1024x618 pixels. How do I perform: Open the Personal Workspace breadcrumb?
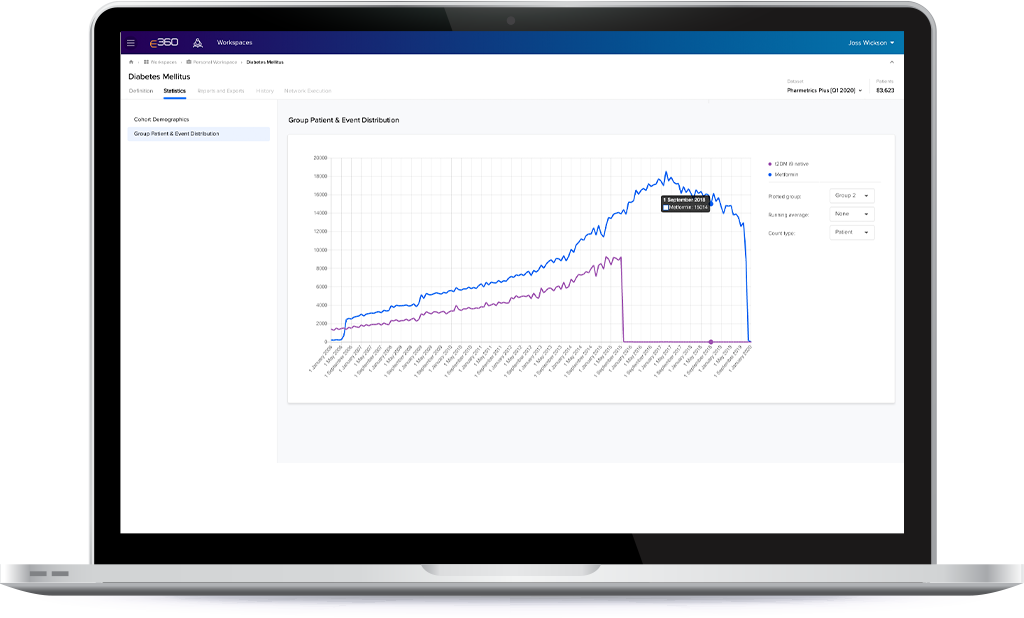(213, 62)
